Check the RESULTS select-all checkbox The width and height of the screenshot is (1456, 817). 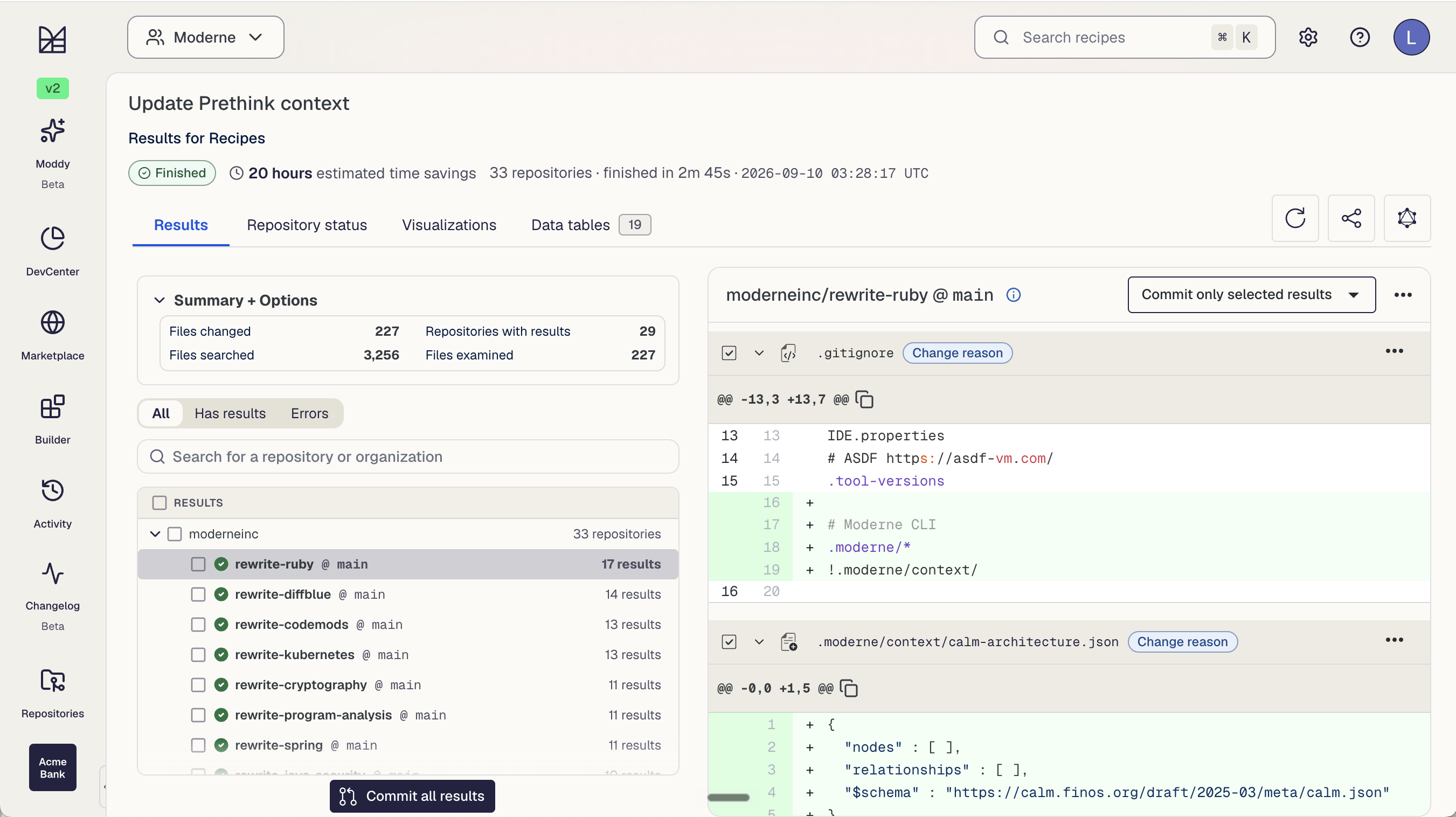160,503
